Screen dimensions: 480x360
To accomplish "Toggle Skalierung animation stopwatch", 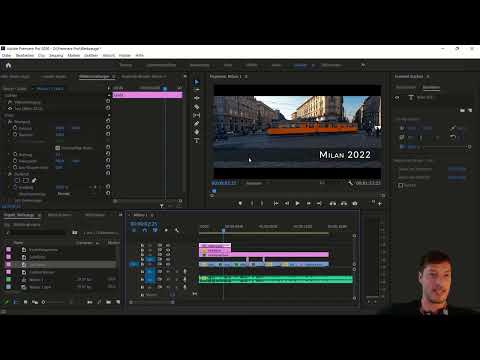I will [15, 134].
